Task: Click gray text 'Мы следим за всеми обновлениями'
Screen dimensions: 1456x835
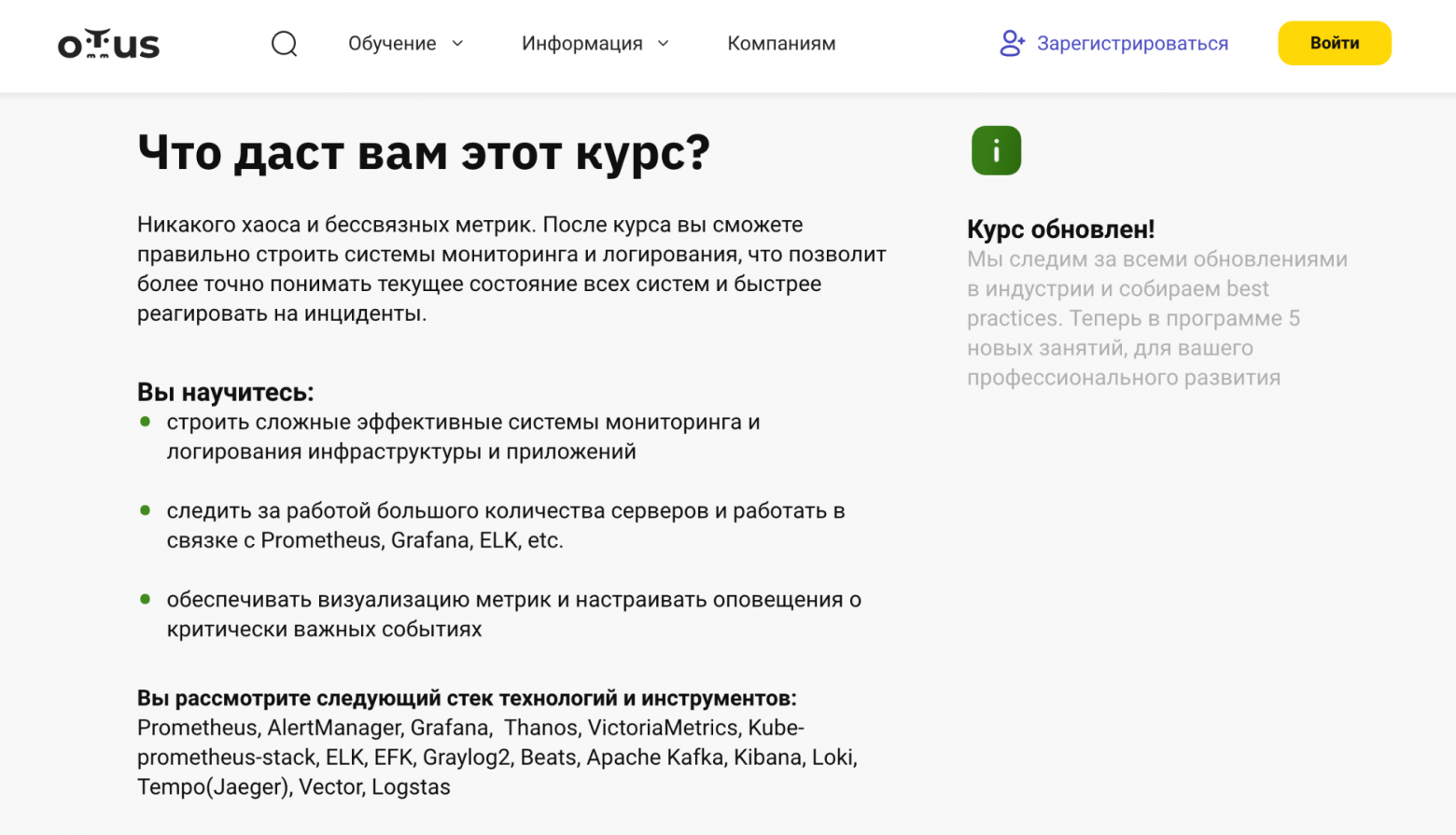Action: (x=1157, y=318)
